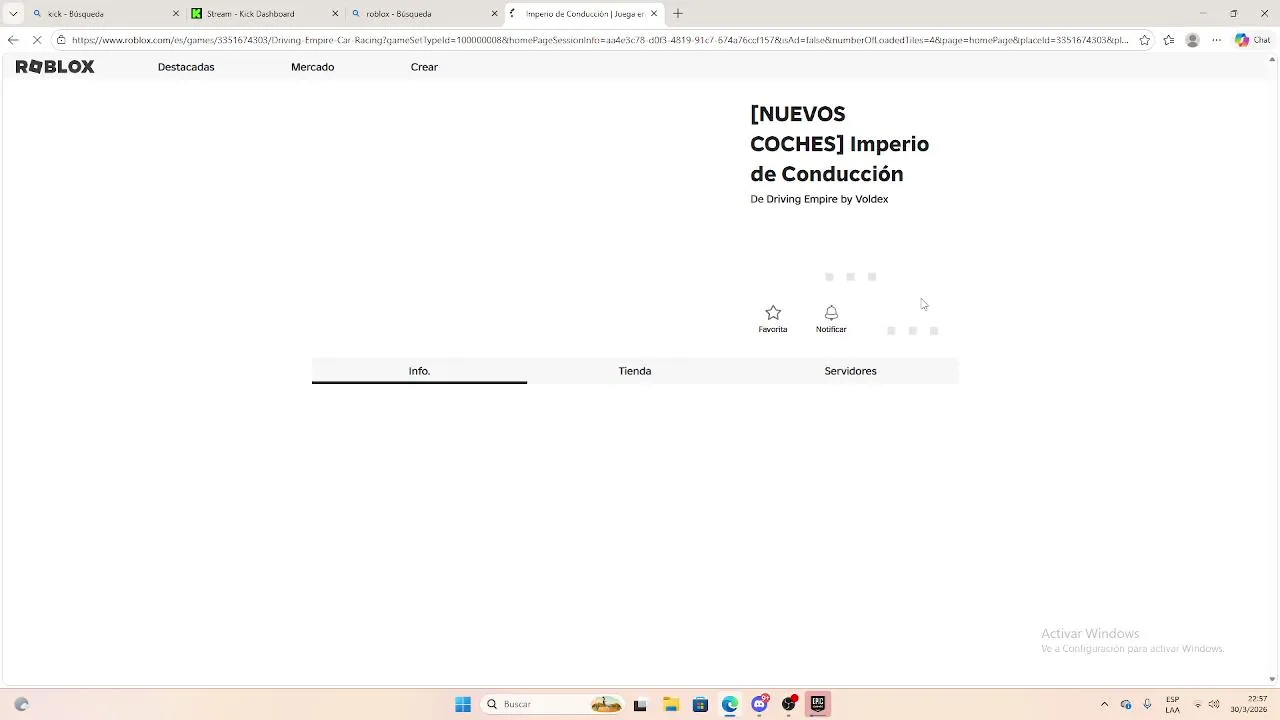Click the microphone icon in system tray

point(1147,704)
